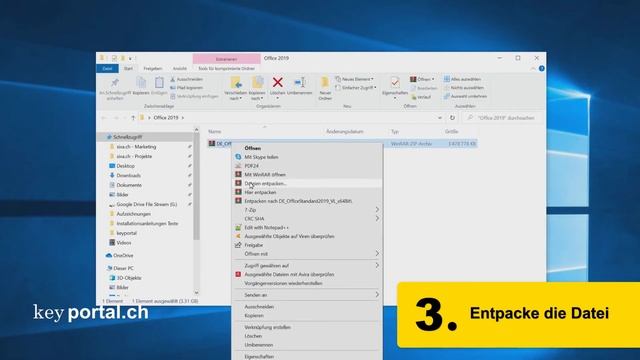640x360 pixels.
Task: Choose Entpacken nach DE_OfficeStandard2019 entry
Action: (298, 201)
